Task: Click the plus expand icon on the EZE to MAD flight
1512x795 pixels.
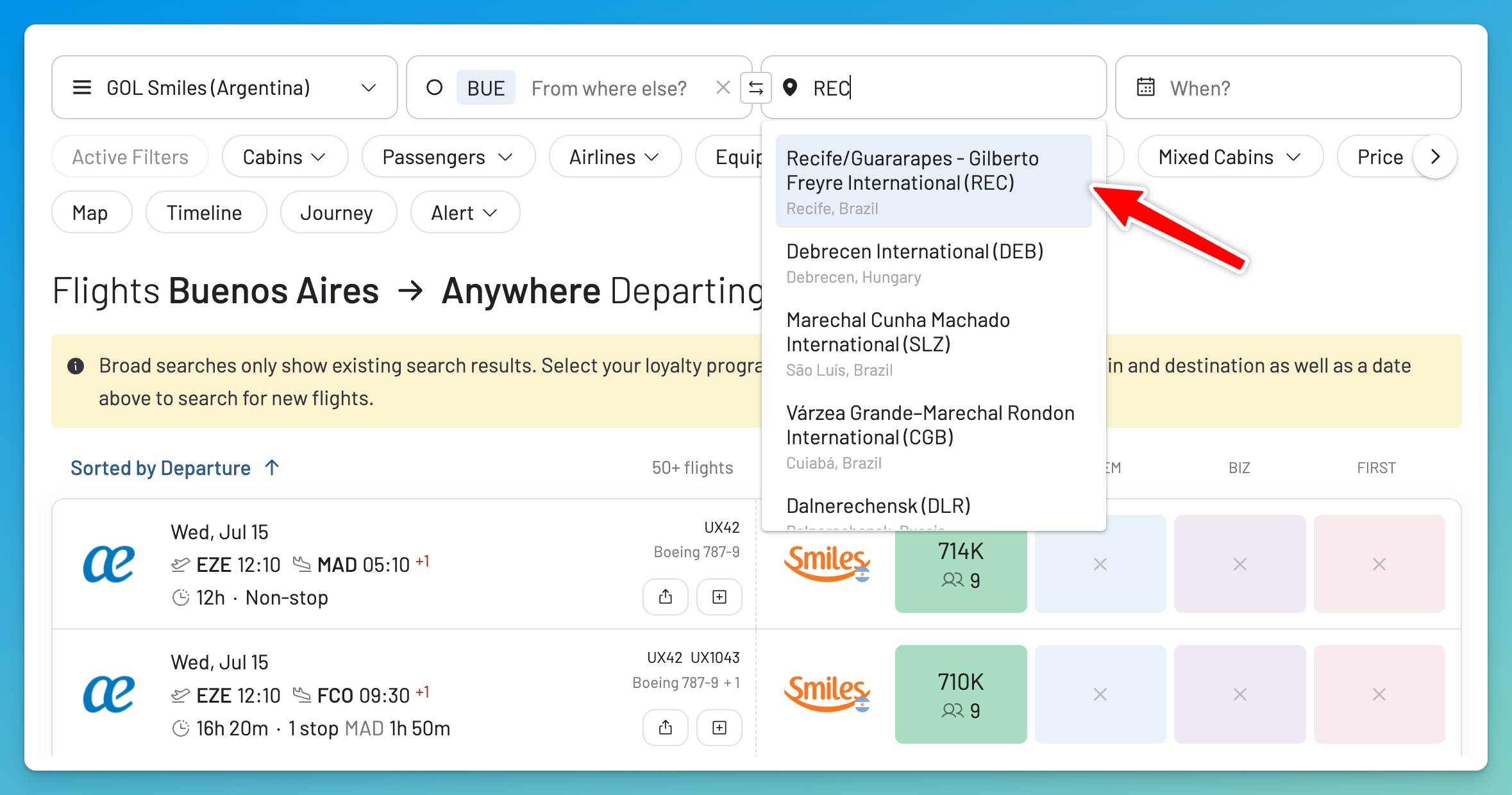Action: (x=719, y=597)
